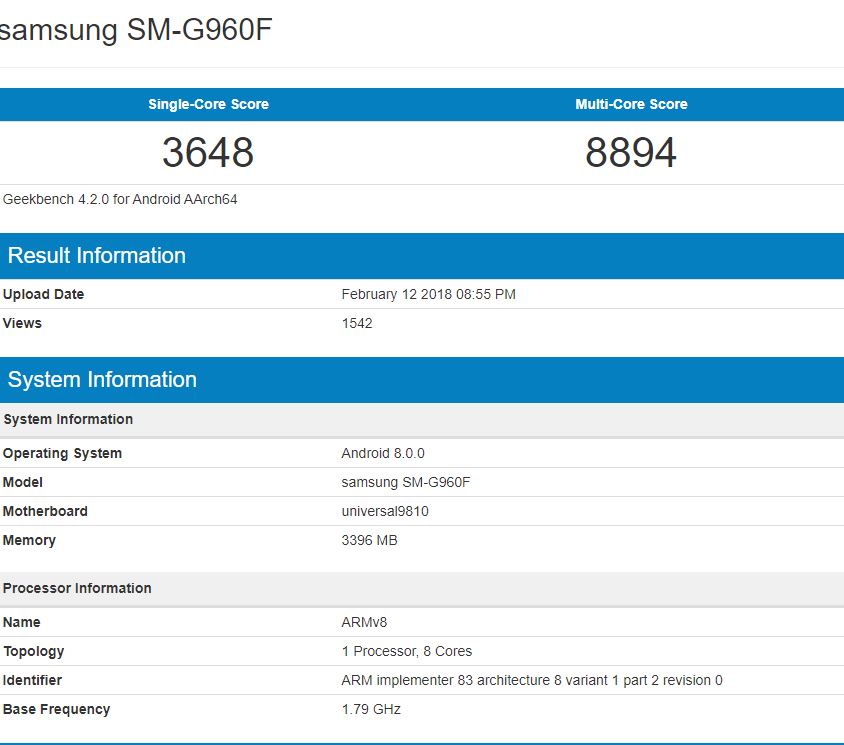Click the System Information blue section header
The width and height of the screenshot is (844, 745).
[x=102, y=379]
